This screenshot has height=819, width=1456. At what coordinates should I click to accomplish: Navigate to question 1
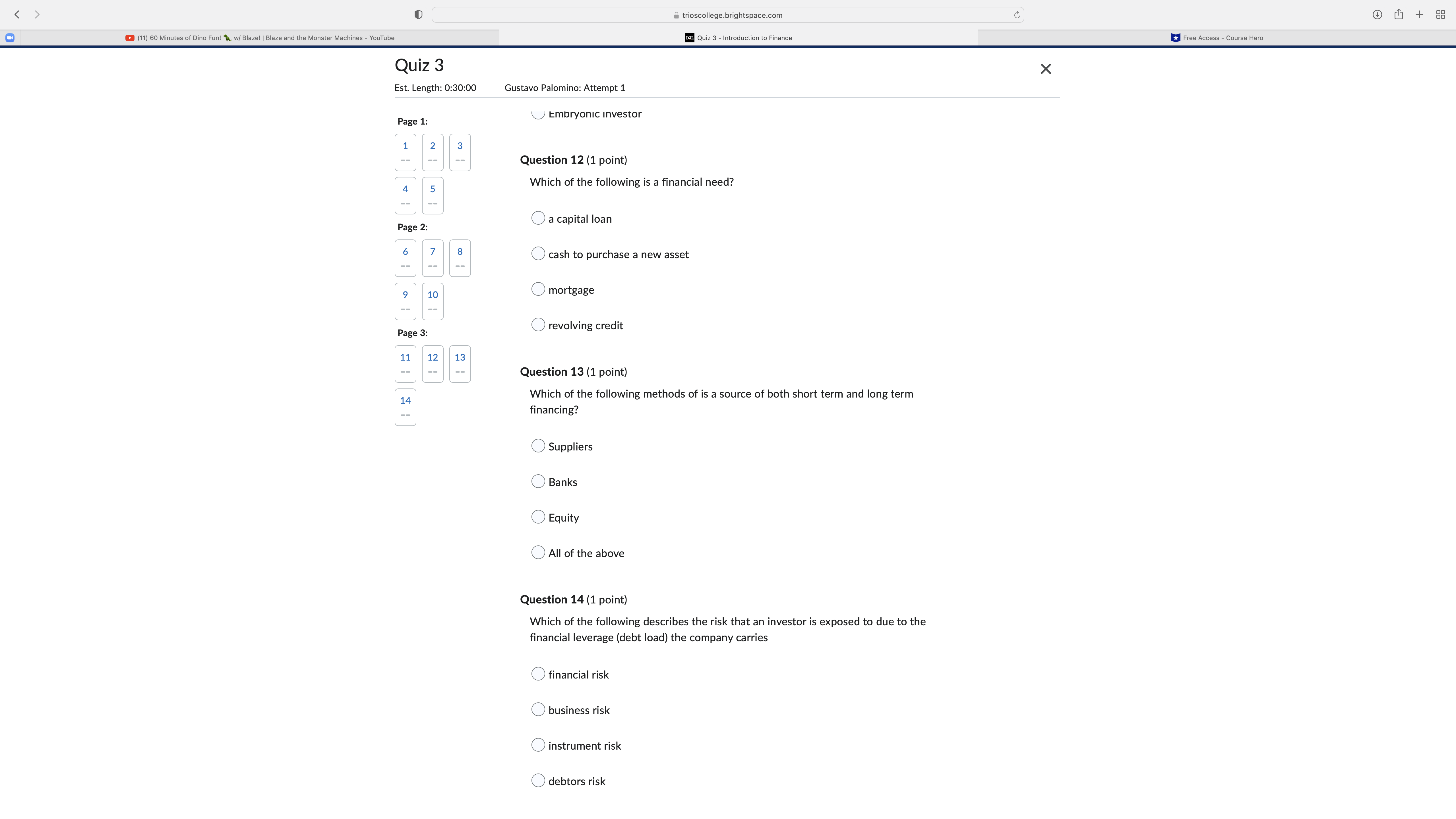(405, 152)
